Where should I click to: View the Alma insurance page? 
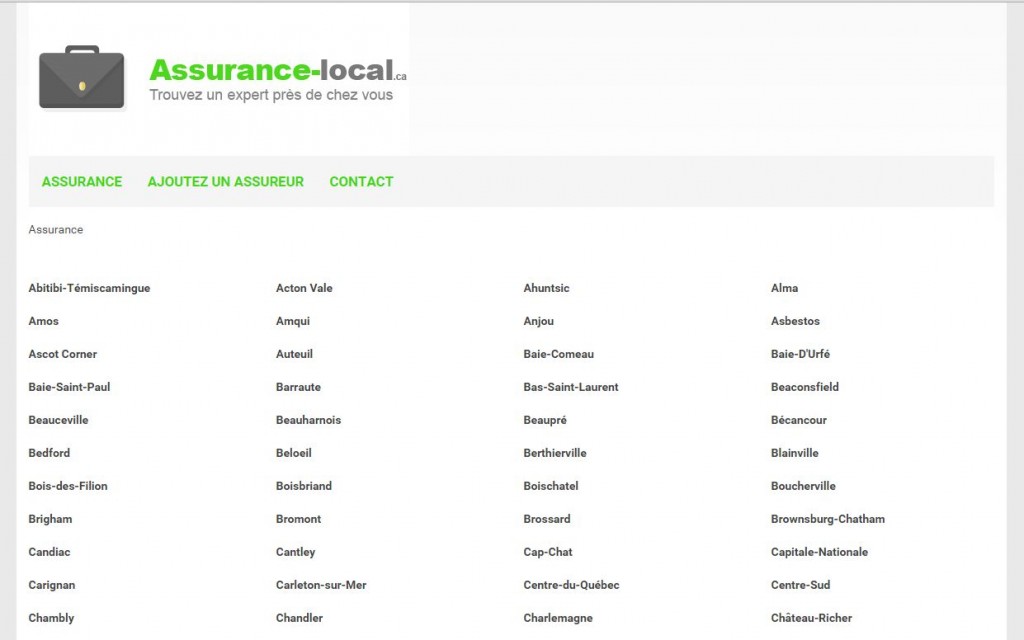pyautogui.click(x=784, y=288)
